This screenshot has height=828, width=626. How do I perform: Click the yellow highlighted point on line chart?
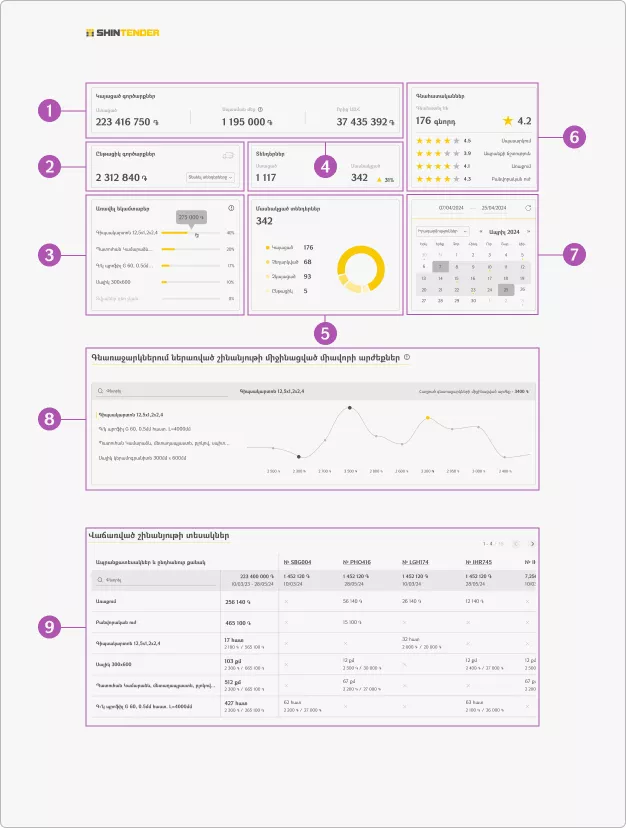pos(428,417)
